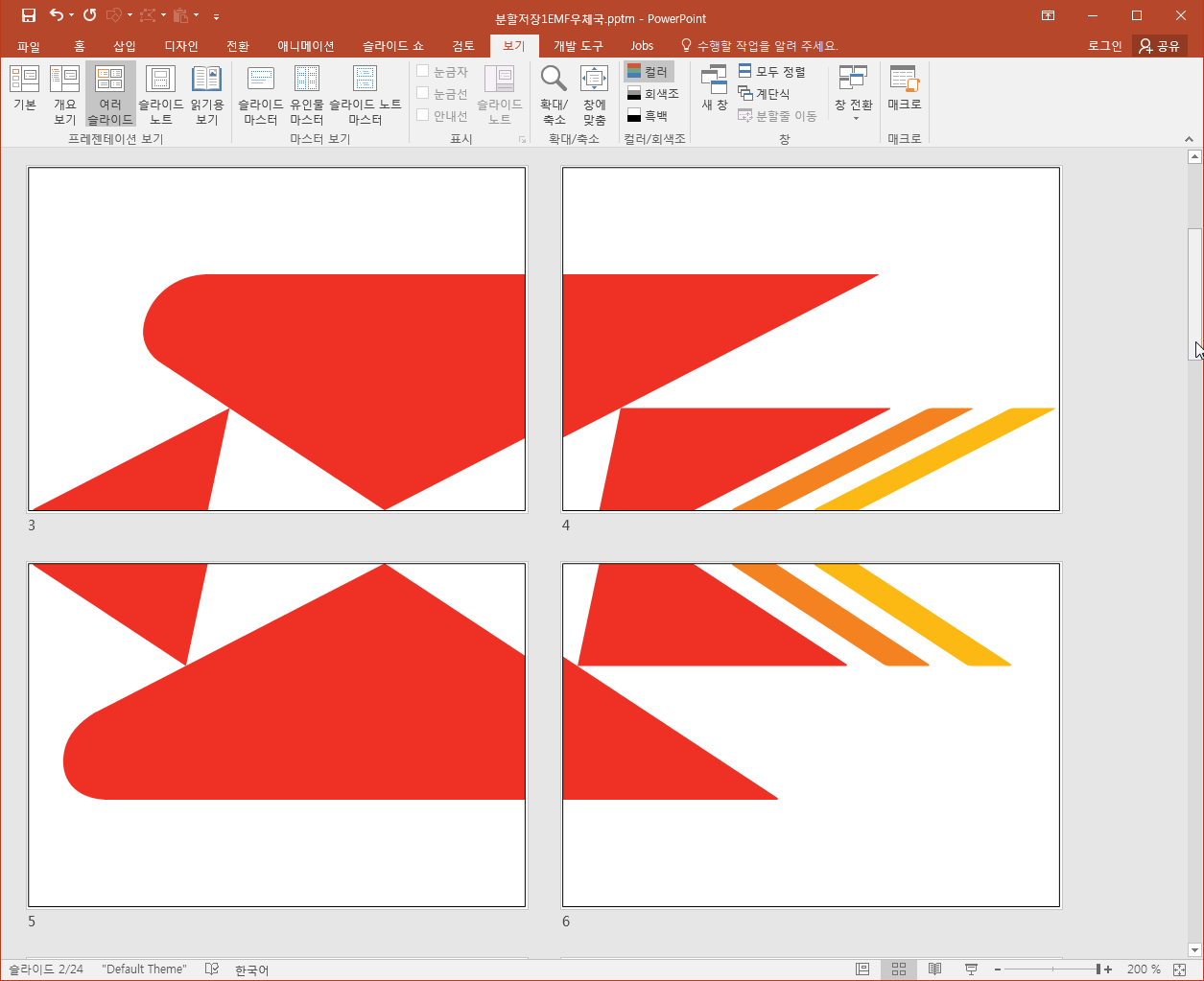Select 회색조 grayscale mode
This screenshot has height=981, width=1204.
pos(652,94)
